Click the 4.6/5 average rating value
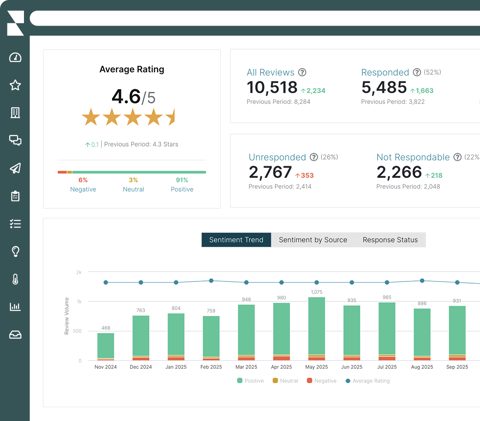480x421 pixels. click(x=133, y=97)
